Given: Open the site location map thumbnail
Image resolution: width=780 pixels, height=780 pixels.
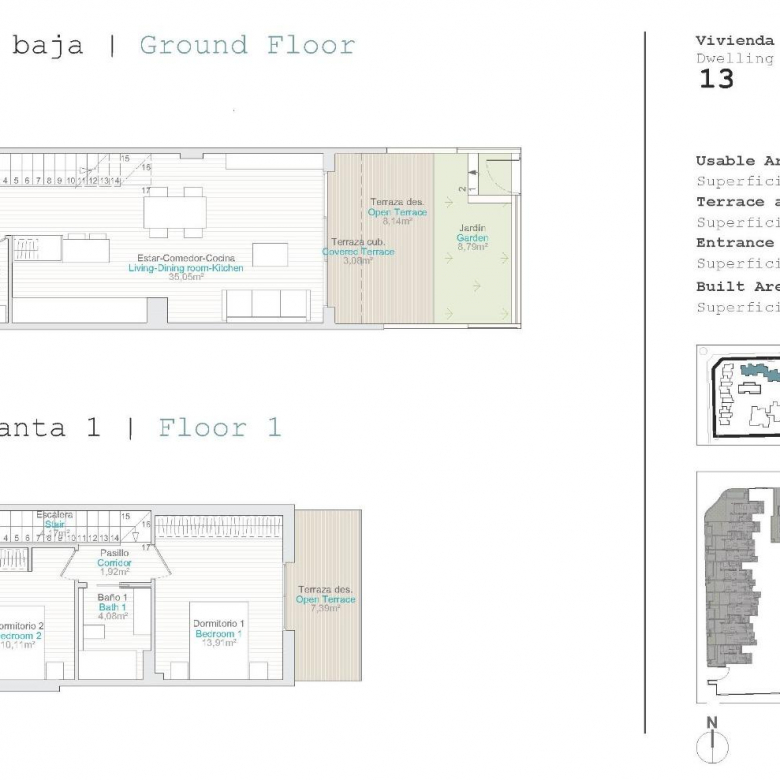Looking at the screenshot, I should pyautogui.click(x=738, y=395).
